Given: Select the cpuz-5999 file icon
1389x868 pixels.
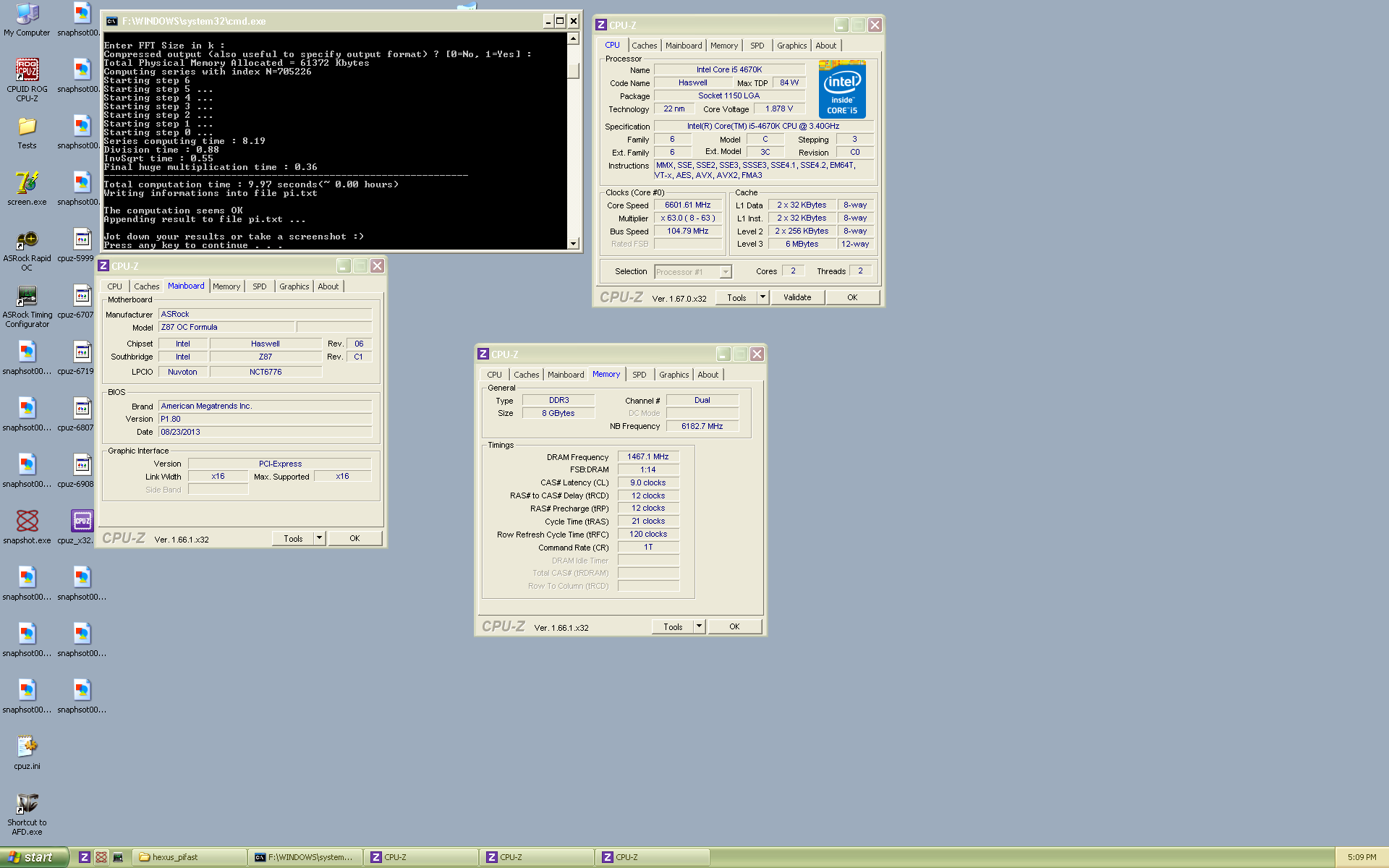Looking at the screenshot, I should click(x=77, y=244).
